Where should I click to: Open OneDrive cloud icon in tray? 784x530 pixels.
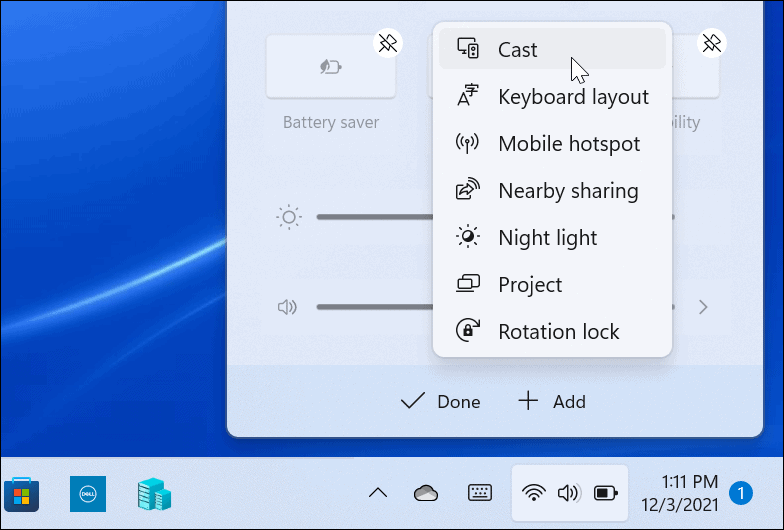426,494
